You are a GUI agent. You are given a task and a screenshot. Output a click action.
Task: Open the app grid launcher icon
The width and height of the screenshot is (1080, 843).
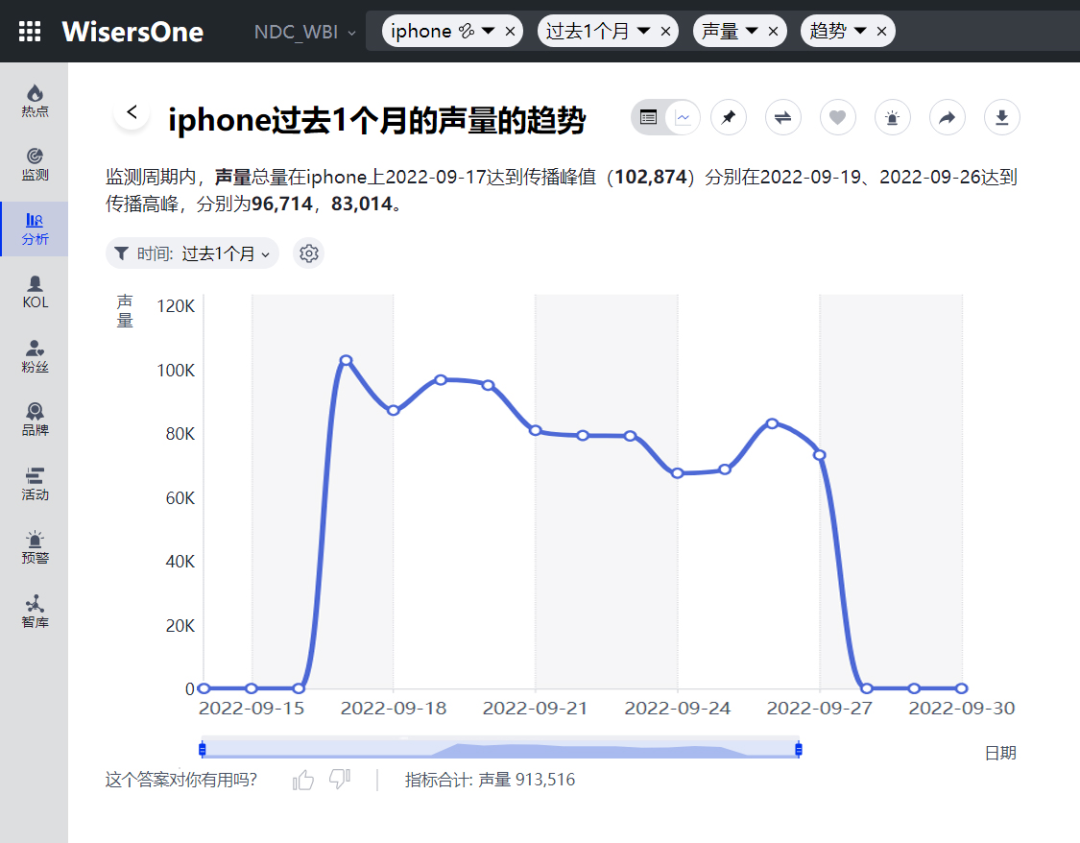(x=30, y=31)
